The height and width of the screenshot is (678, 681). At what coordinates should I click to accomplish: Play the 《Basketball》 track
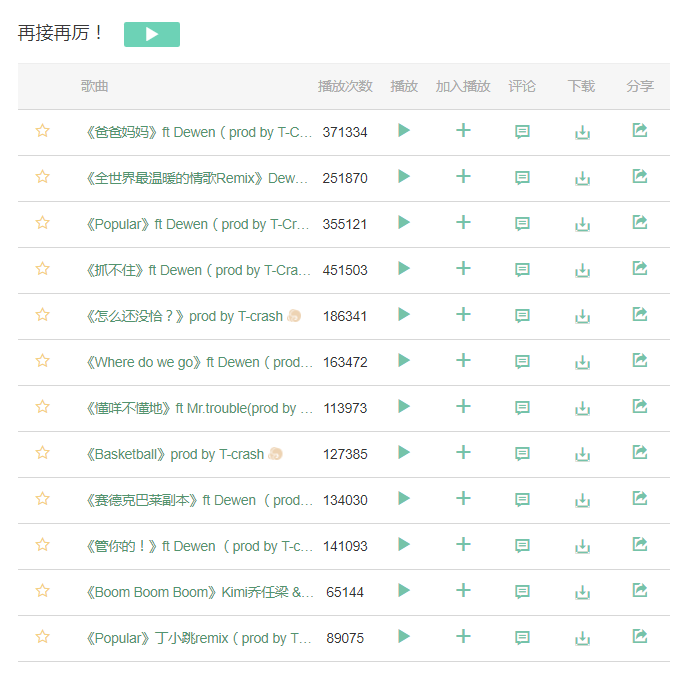404,453
